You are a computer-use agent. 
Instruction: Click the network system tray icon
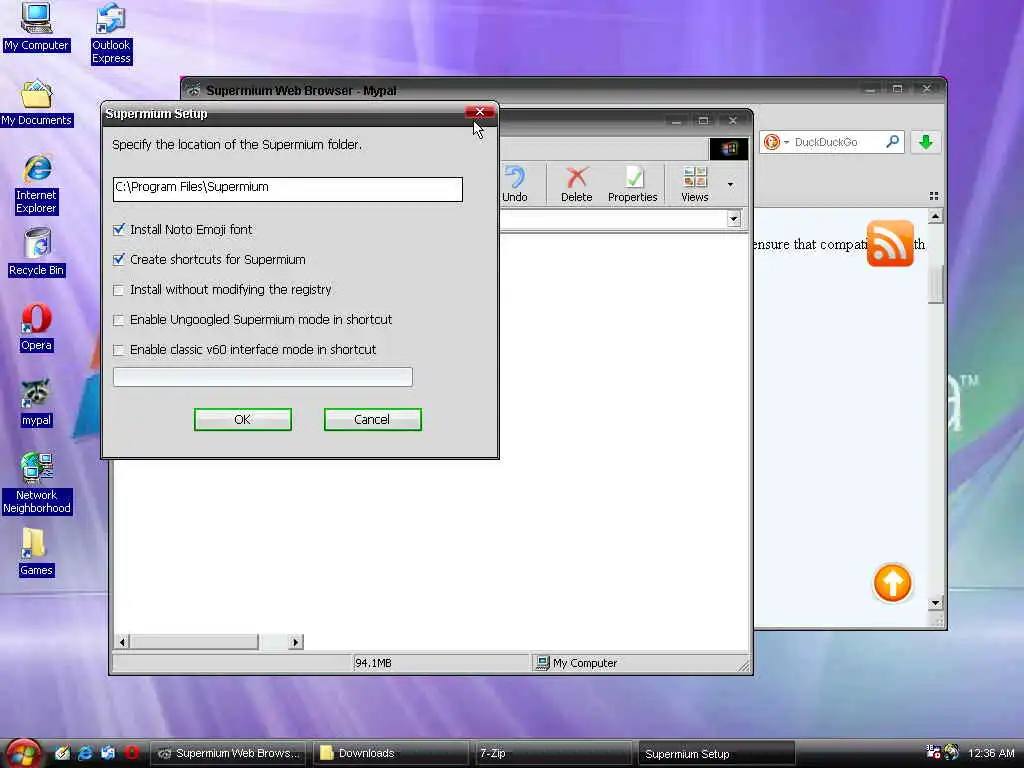933,752
